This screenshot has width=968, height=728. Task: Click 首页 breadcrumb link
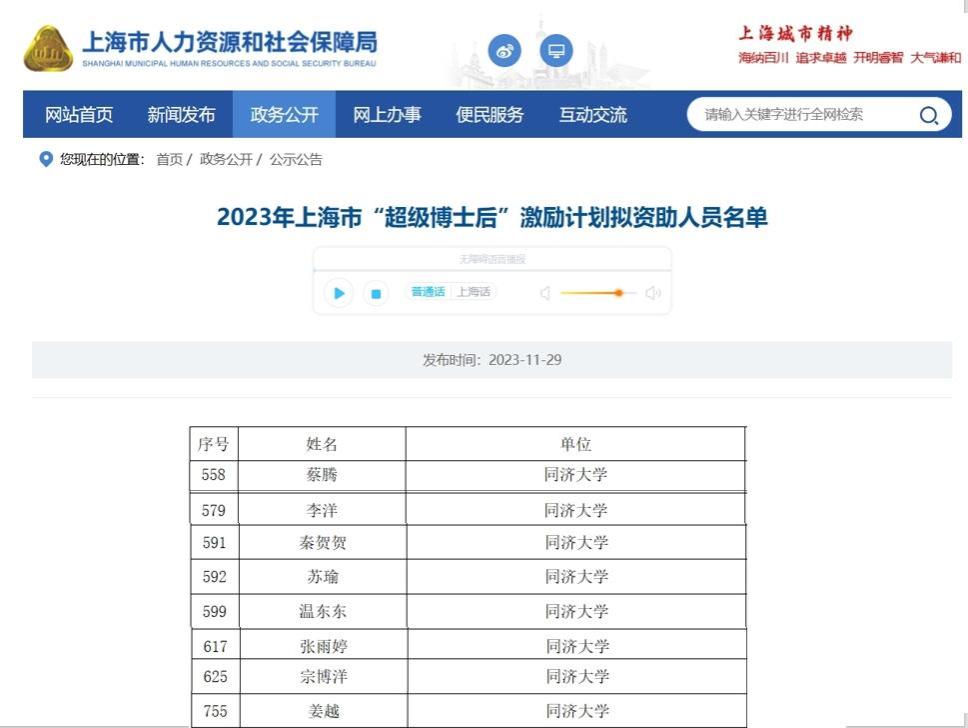[x=169, y=160]
